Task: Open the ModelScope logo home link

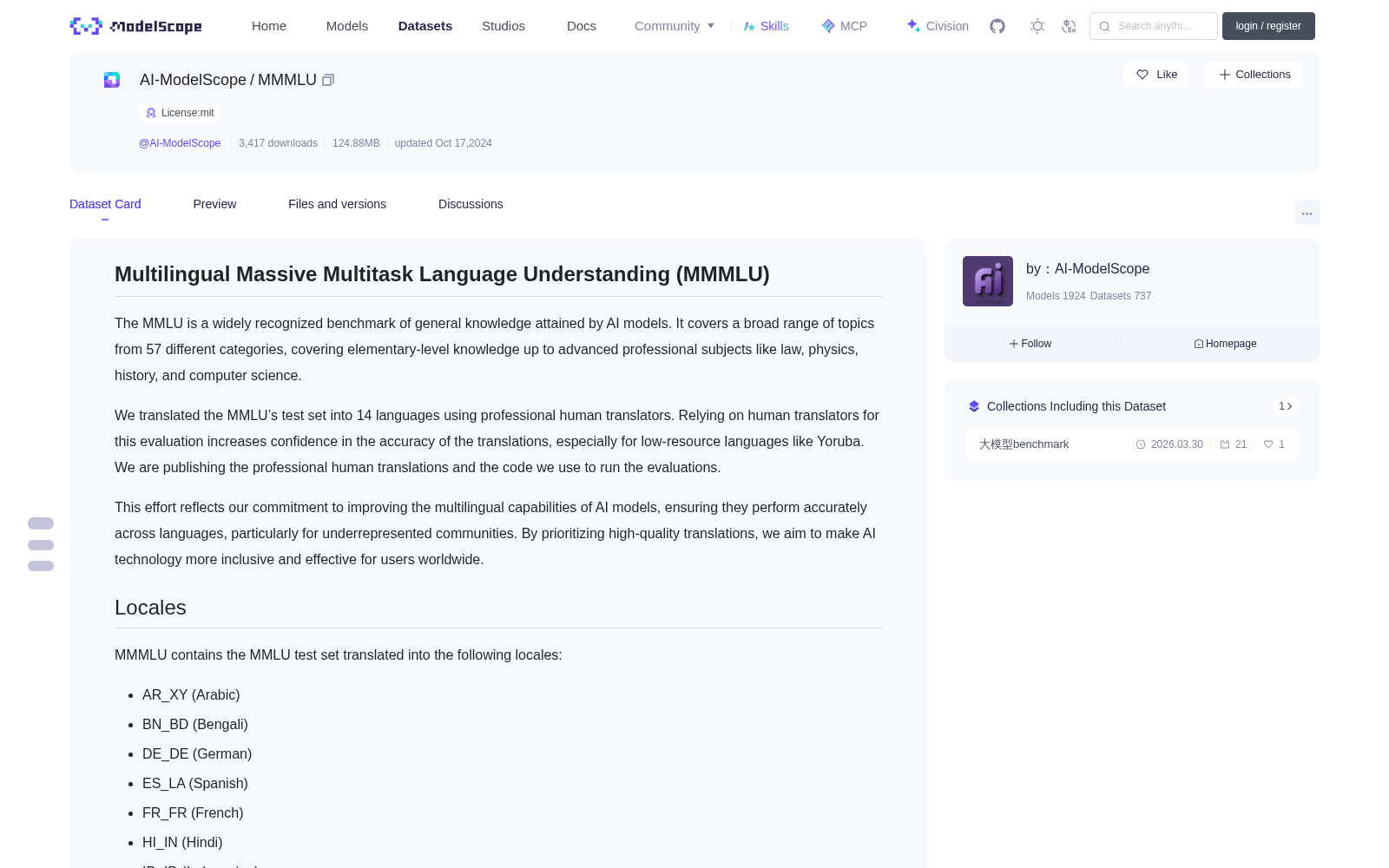Action: 135,26
